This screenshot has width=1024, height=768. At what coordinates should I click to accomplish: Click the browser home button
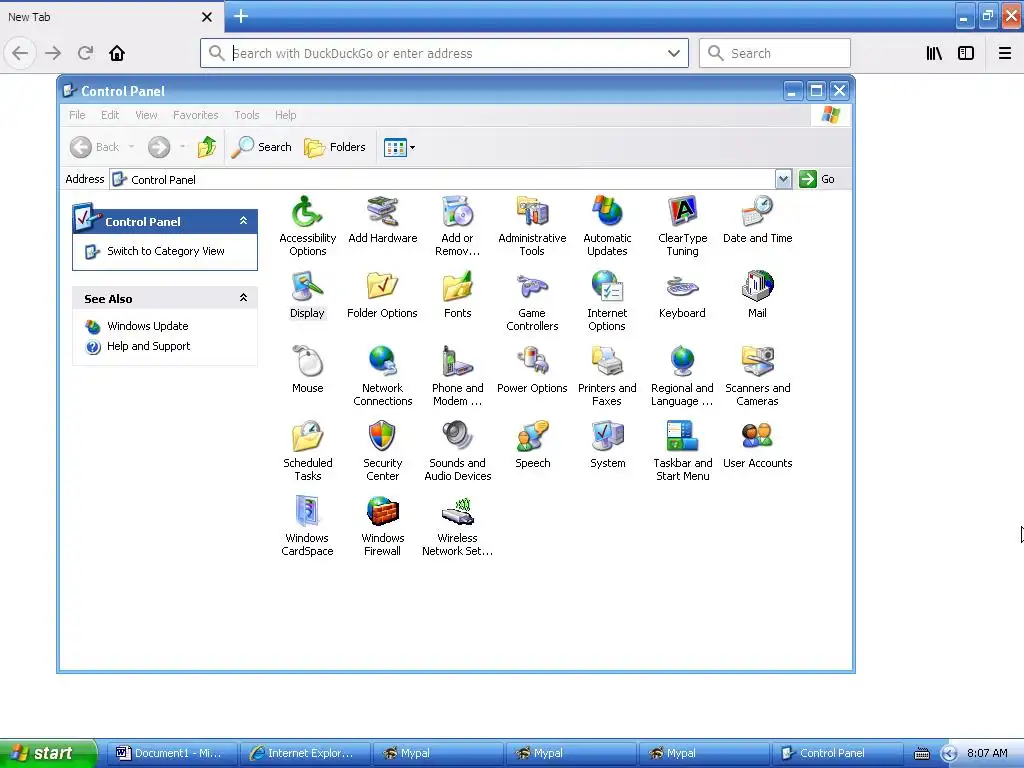pos(117,53)
